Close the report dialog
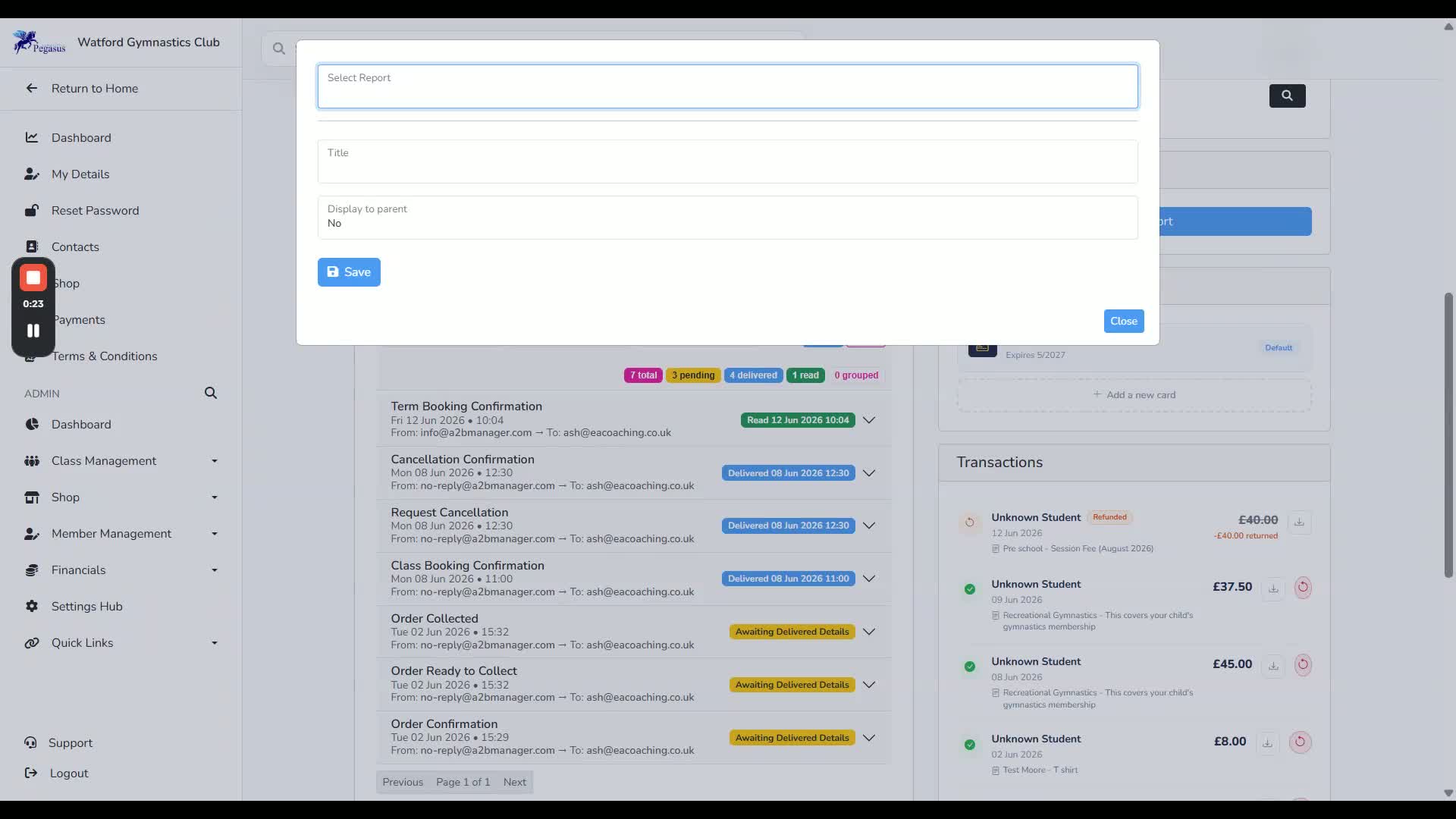 (x=1123, y=321)
